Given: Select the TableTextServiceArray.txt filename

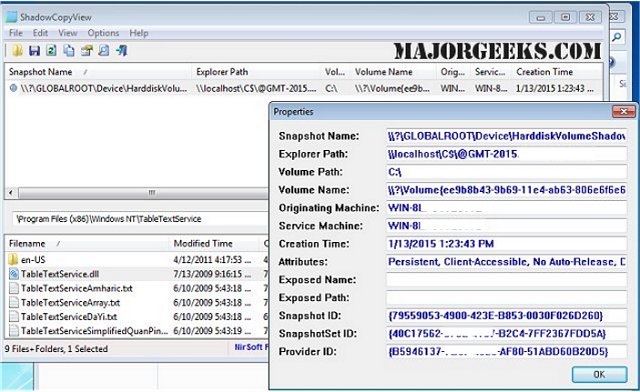Looking at the screenshot, I should coord(71,303).
